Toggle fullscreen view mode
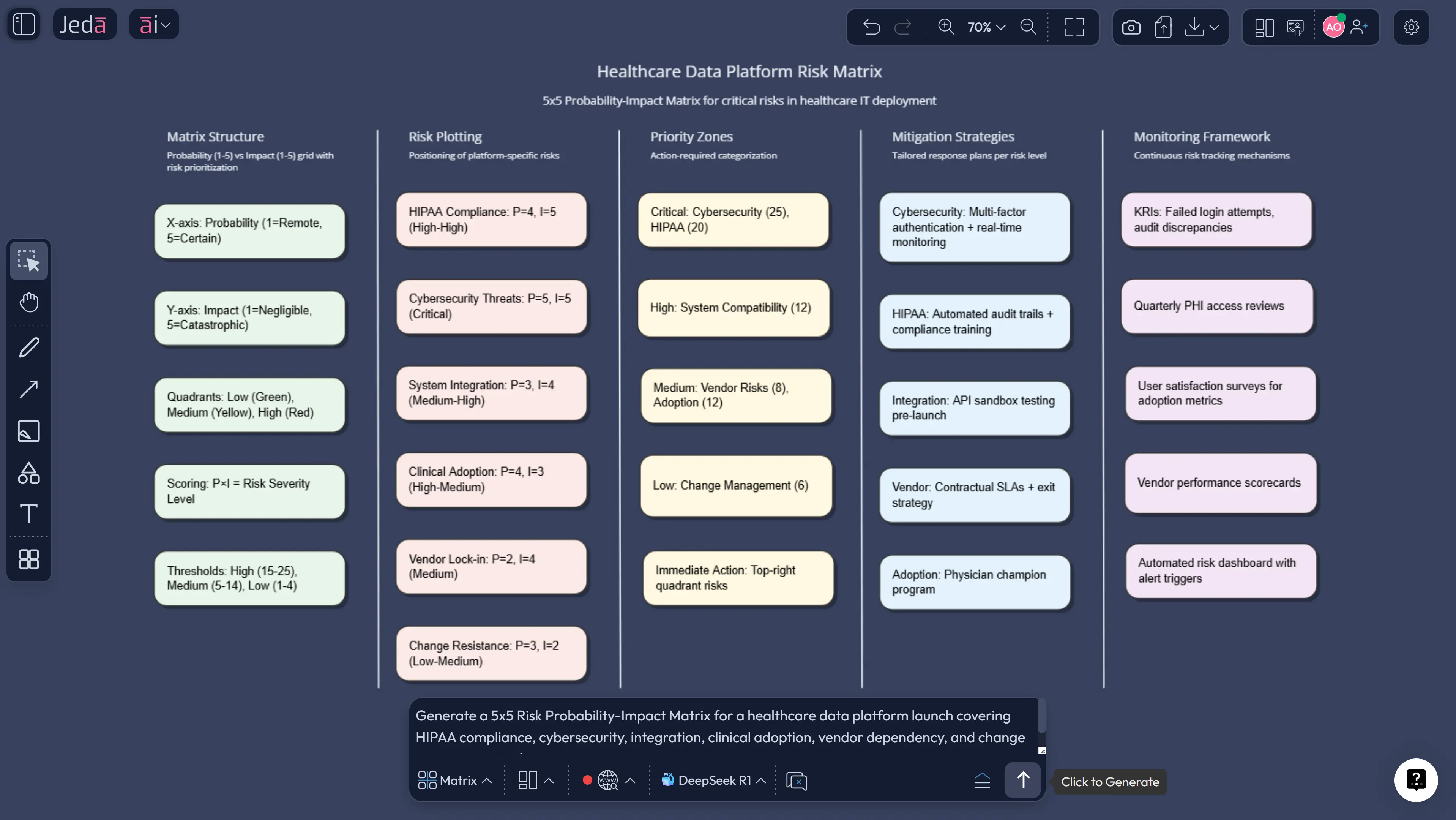This screenshot has height=820, width=1456. (1074, 27)
